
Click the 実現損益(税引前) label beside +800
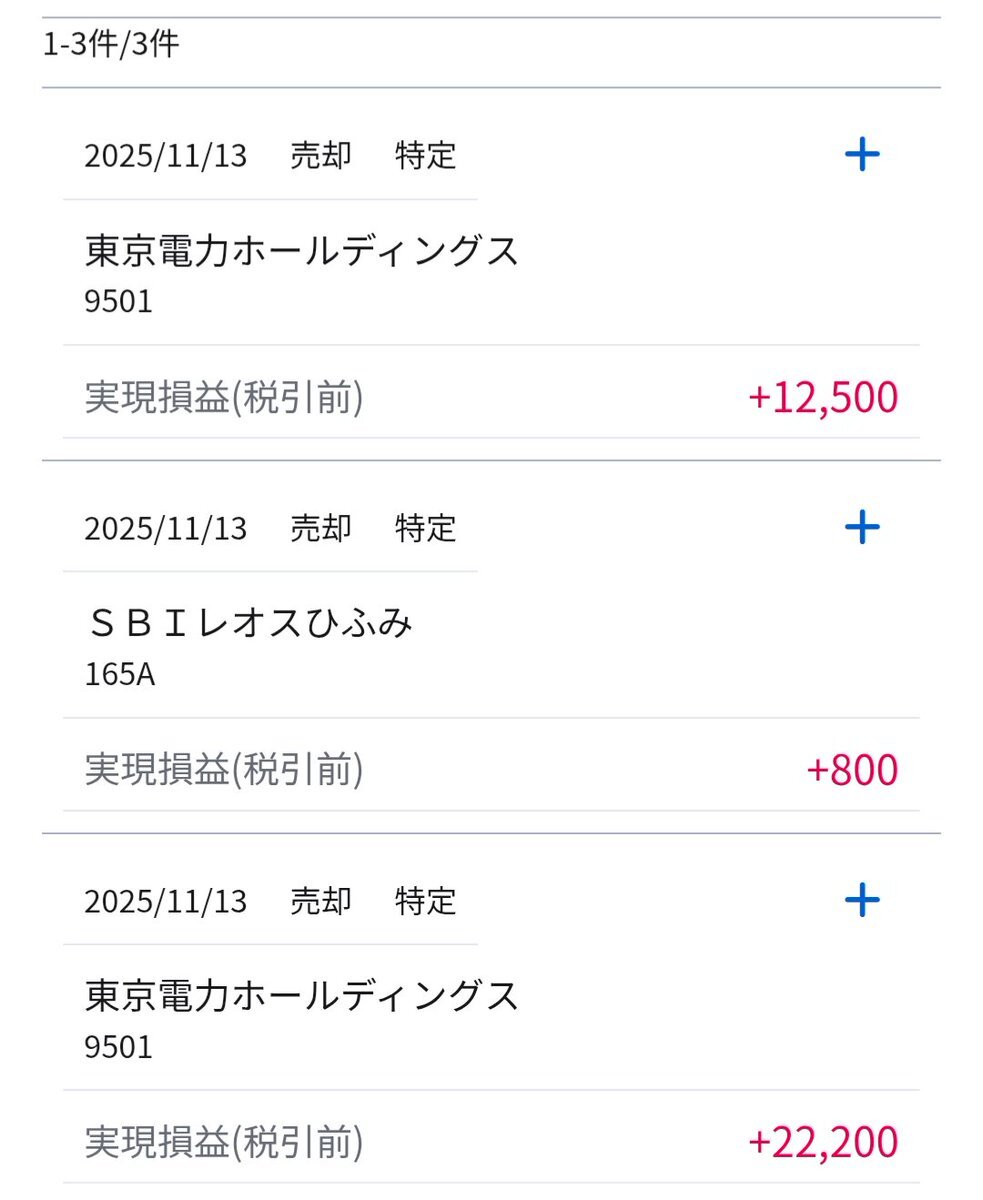tap(224, 770)
